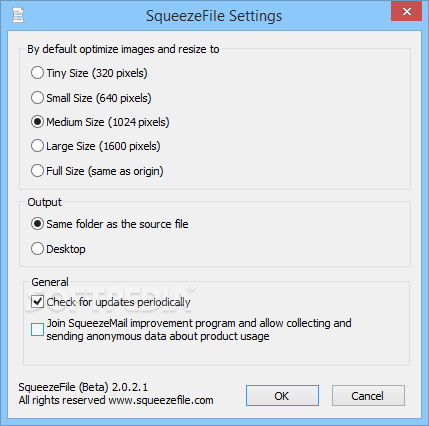The width and height of the screenshot is (429, 426).
Task: Click the SqueezeFile app icon in title bar
Action: [x=18, y=16]
